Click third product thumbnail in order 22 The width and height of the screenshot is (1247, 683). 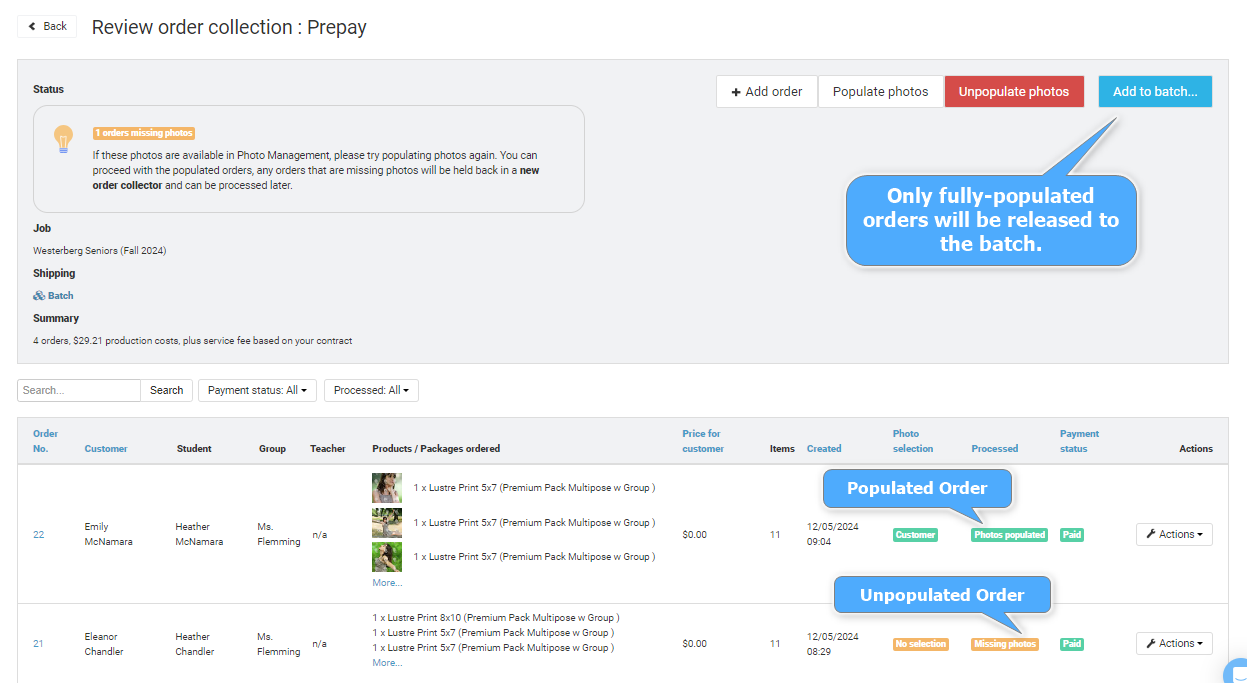(387, 557)
